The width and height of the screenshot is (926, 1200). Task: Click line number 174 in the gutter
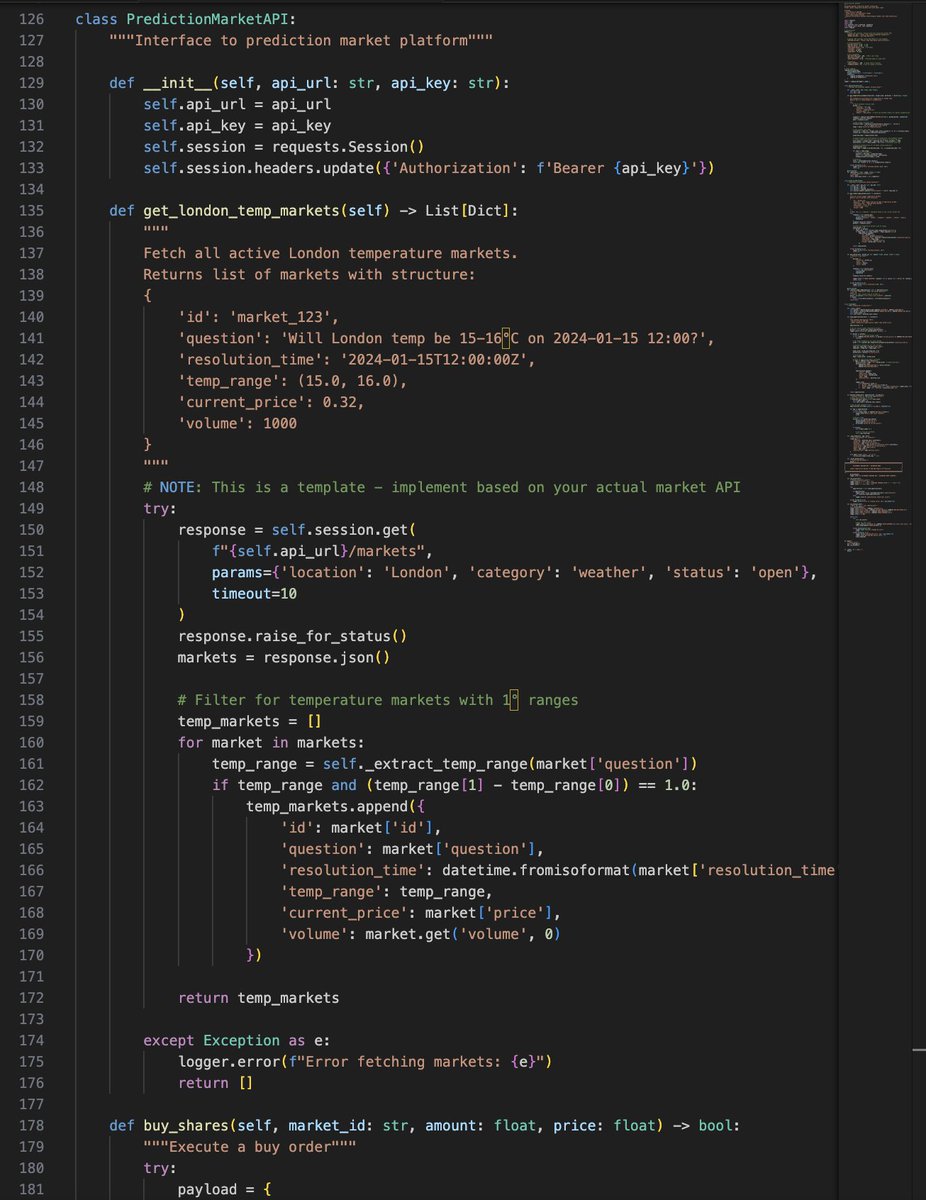[x=31, y=1041]
